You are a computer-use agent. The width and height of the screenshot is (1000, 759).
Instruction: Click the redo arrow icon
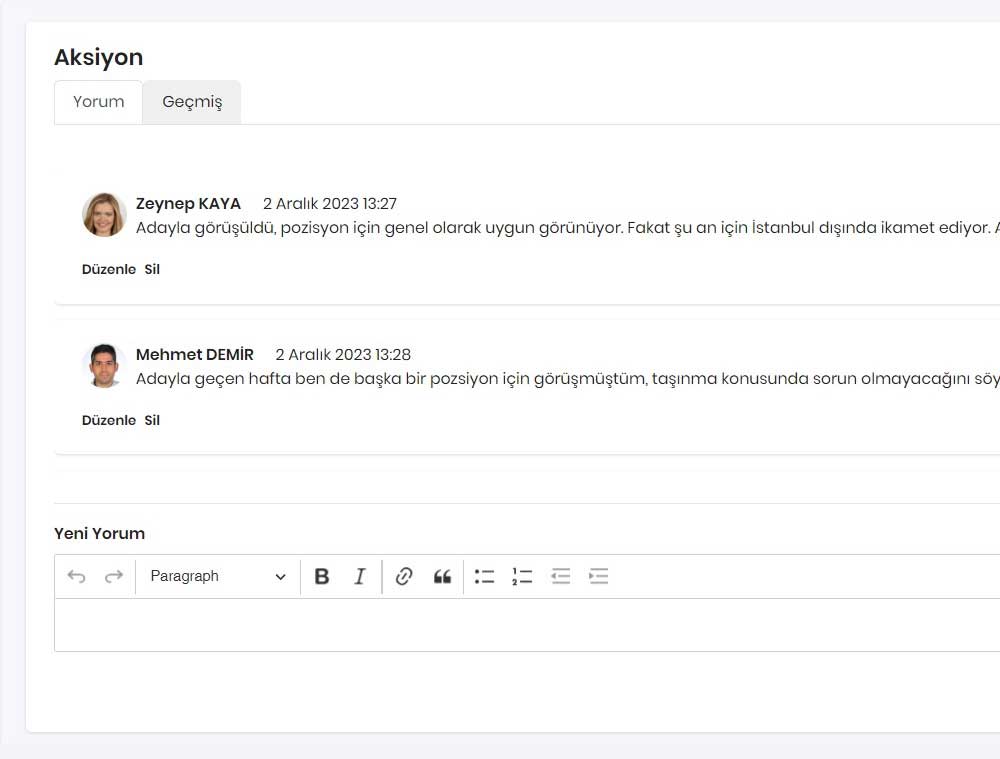[114, 577]
